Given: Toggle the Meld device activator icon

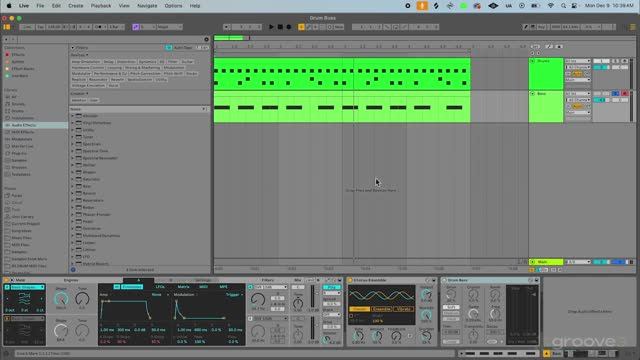Looking at the screenshot, I should pos(7,280).
